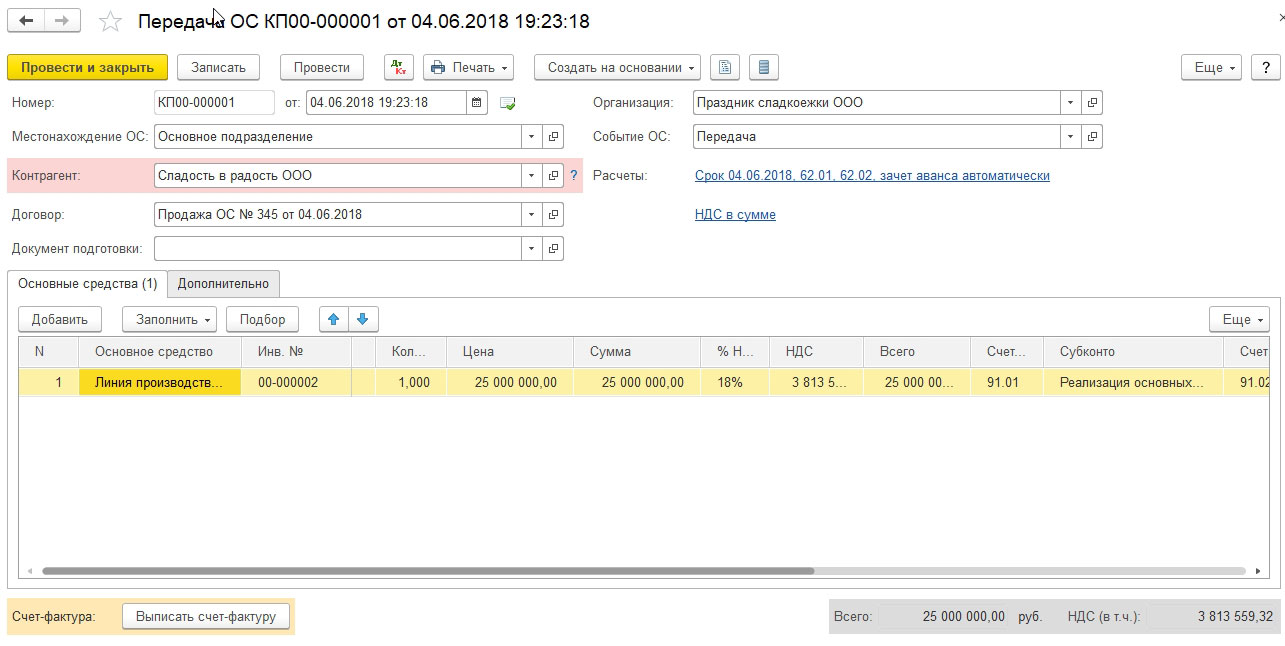Screen dimensions: 1285x646
Task: Expand Создать на основании dropdown
Action: (x=617, y=67)
